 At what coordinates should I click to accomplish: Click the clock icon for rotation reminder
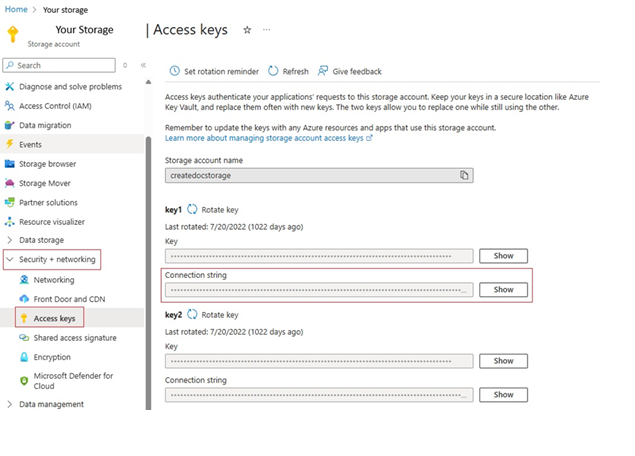click(175, 71)
